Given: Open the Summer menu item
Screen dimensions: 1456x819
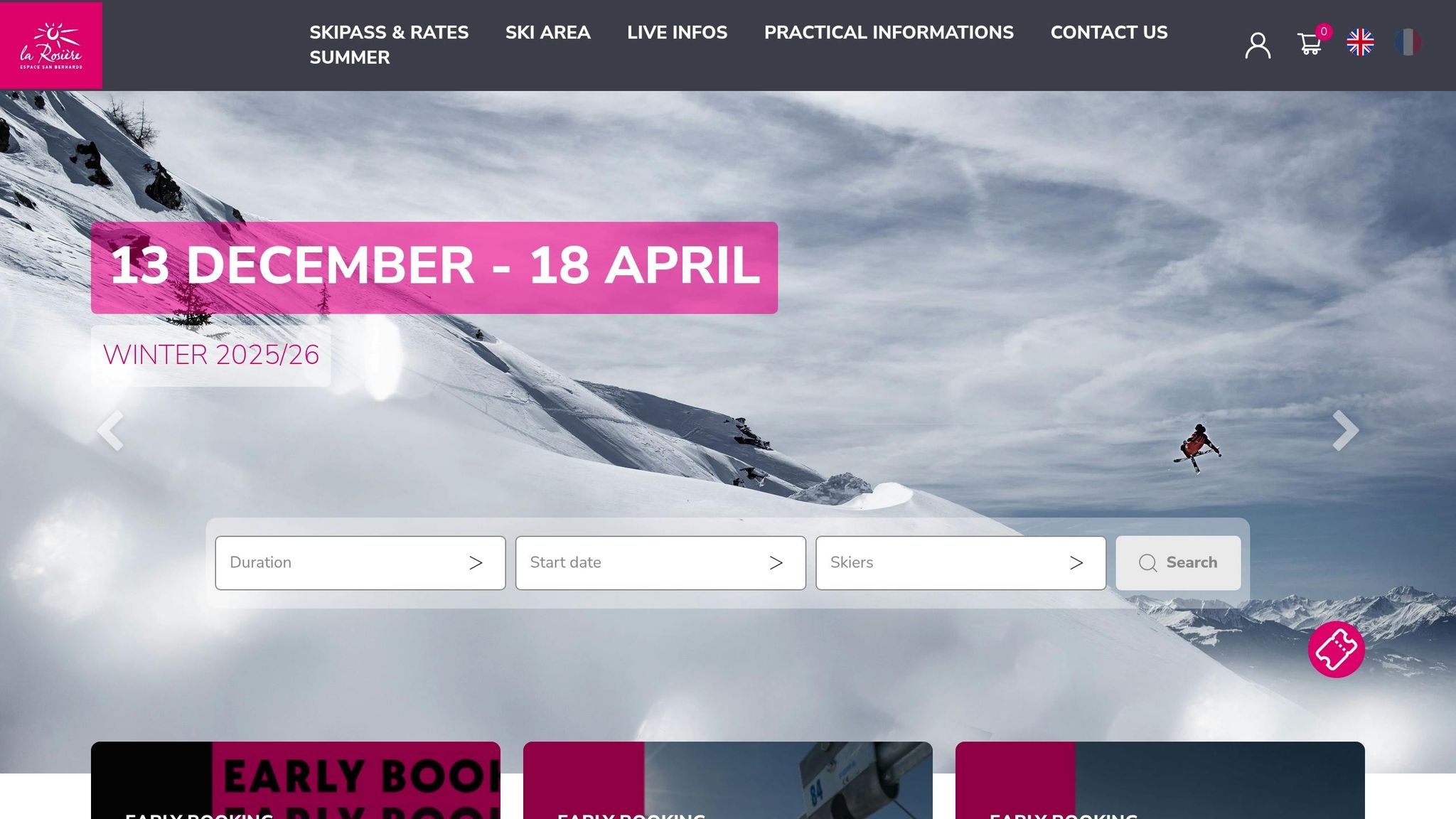Looking at the screenshot, I should pyautogui.click(x=350, y=58).
